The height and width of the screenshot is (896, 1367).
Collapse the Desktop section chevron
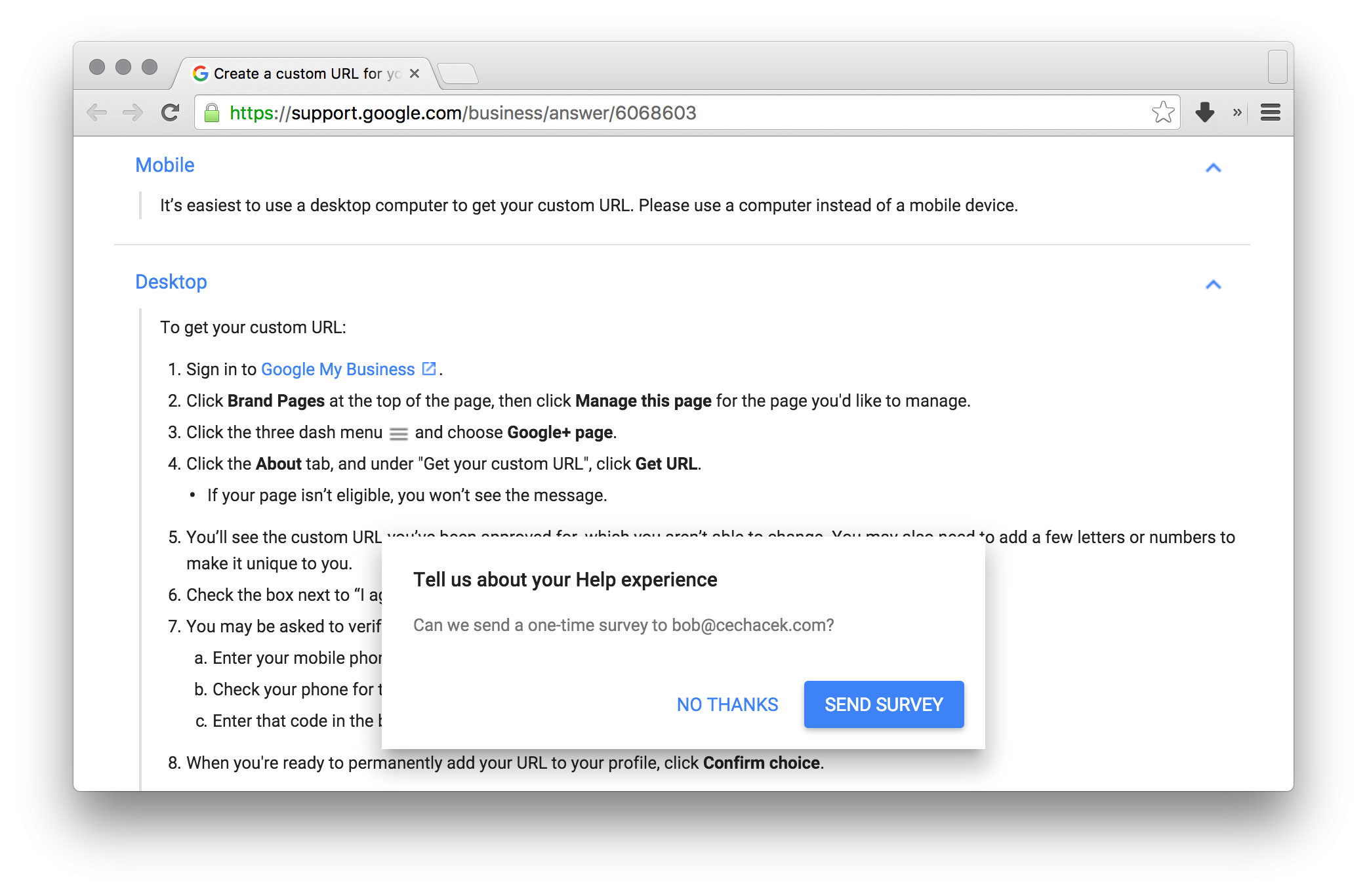click(1214, 285)
